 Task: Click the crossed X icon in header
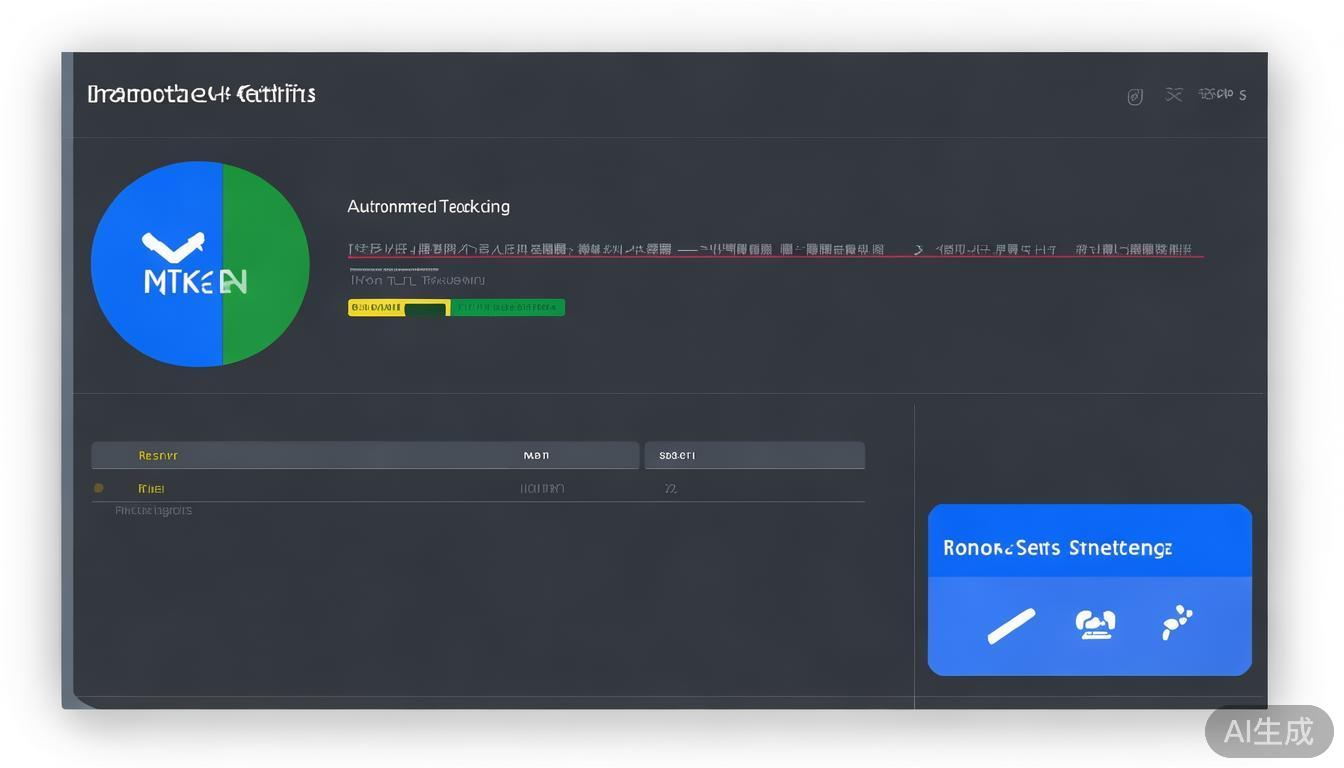pyautogui.click(x=1174, y=94)
